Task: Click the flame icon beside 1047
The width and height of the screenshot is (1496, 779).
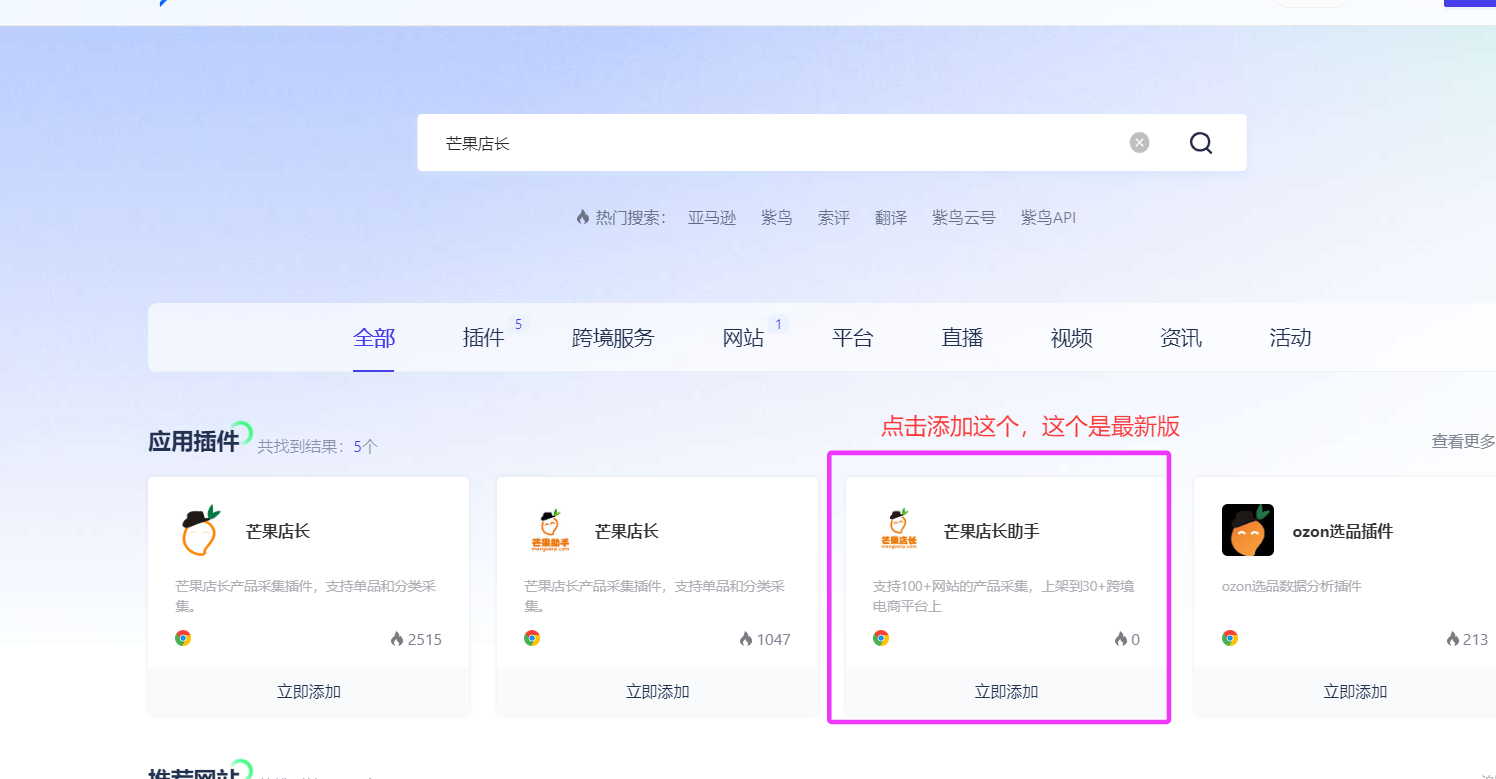Action: click(x=746, y=639)
